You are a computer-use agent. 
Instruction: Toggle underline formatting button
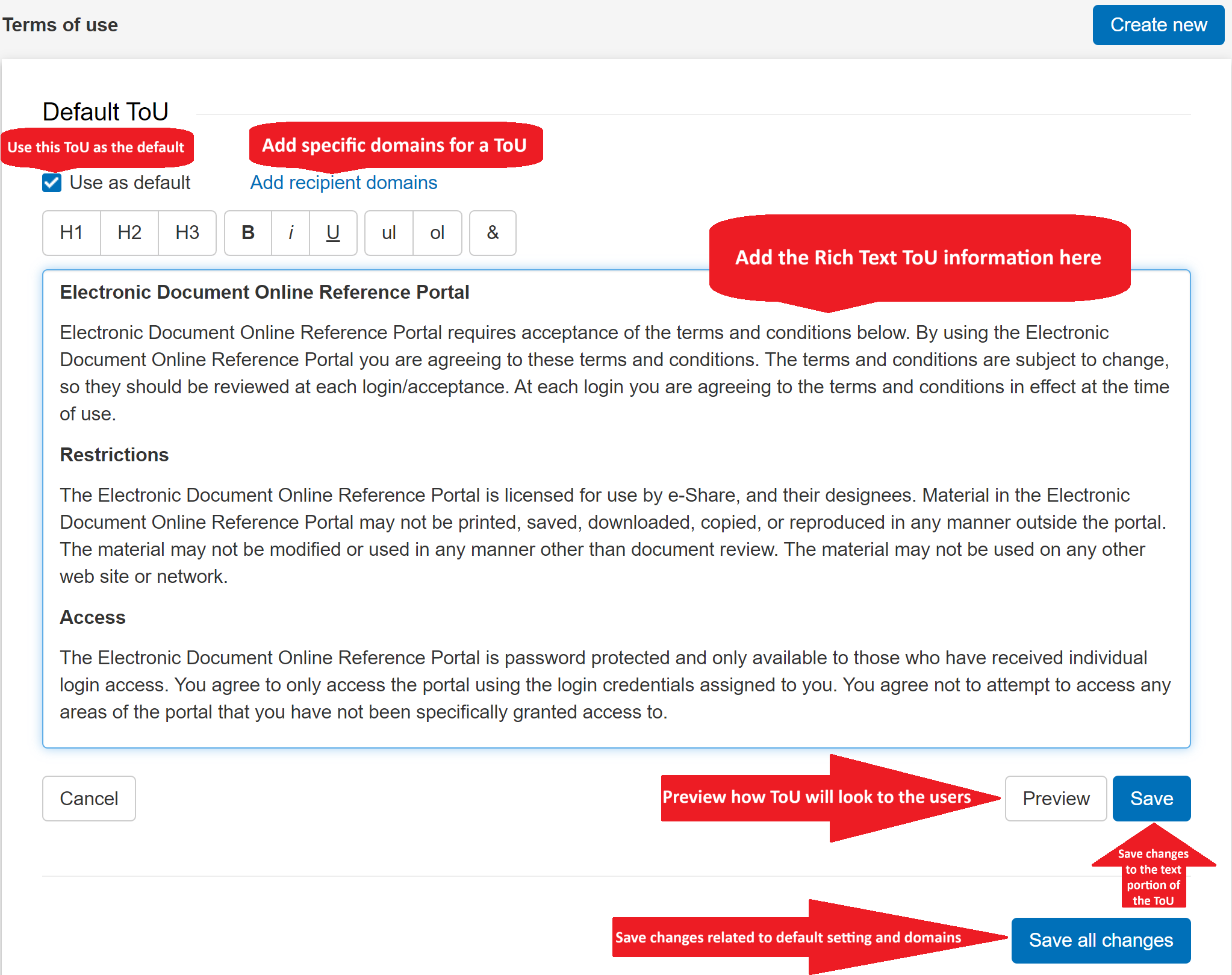click(x=333, y=233)
